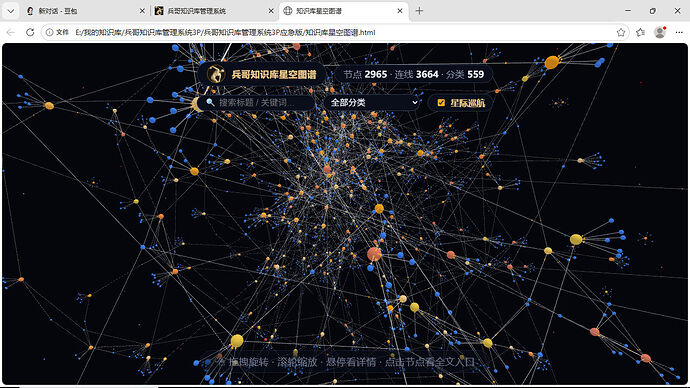Click the magnifier search icon
Viewport: 690px width, 388px height.
210,102
